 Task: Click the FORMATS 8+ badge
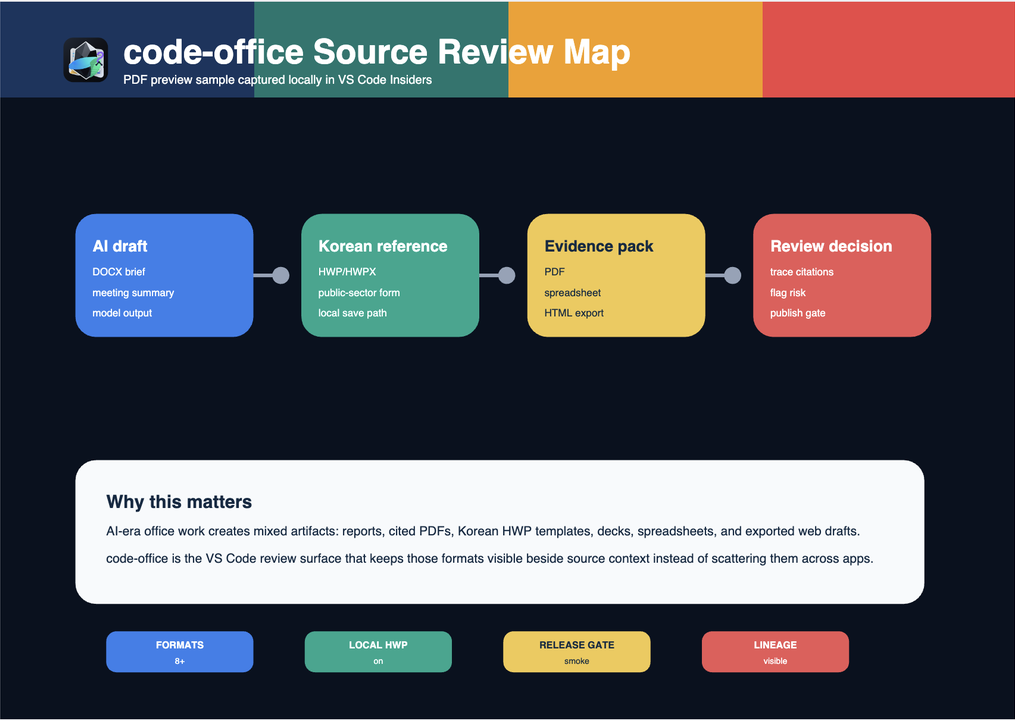180,652
